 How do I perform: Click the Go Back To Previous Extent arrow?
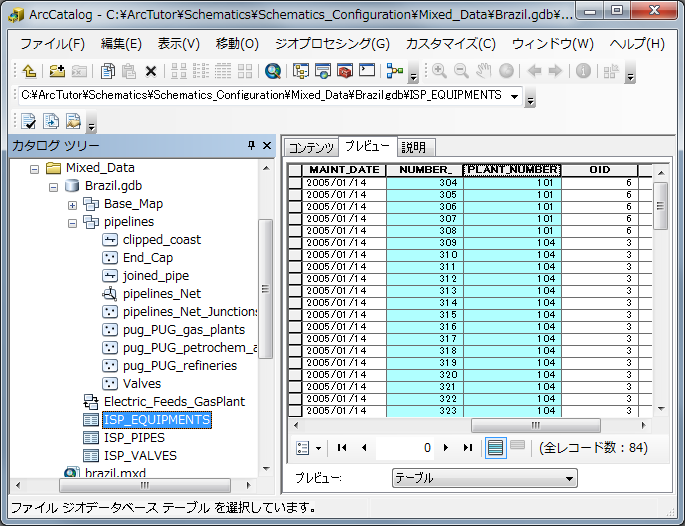click(534, 71)
